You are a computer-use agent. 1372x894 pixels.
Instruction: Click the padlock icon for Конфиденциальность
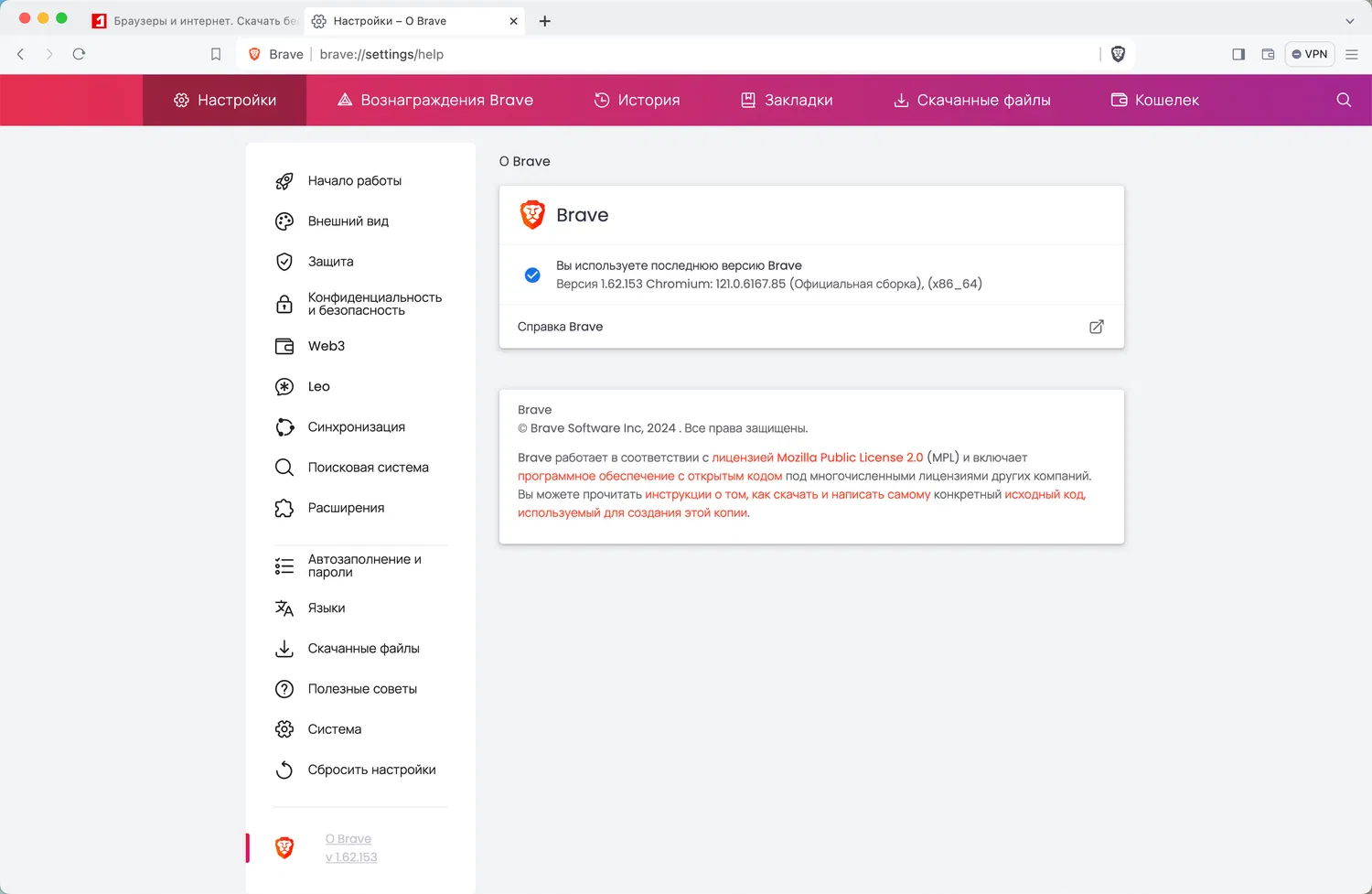[x=284, y=304]
